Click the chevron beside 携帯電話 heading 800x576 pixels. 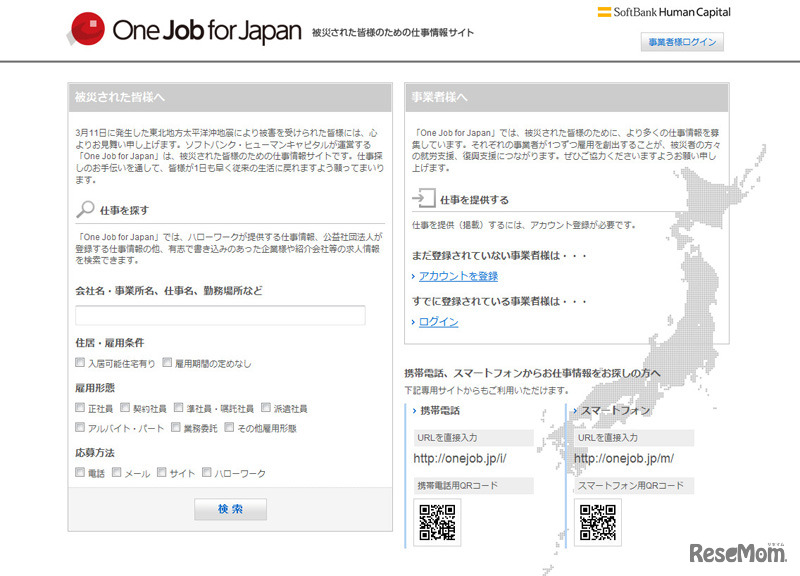tap(414, 409)
